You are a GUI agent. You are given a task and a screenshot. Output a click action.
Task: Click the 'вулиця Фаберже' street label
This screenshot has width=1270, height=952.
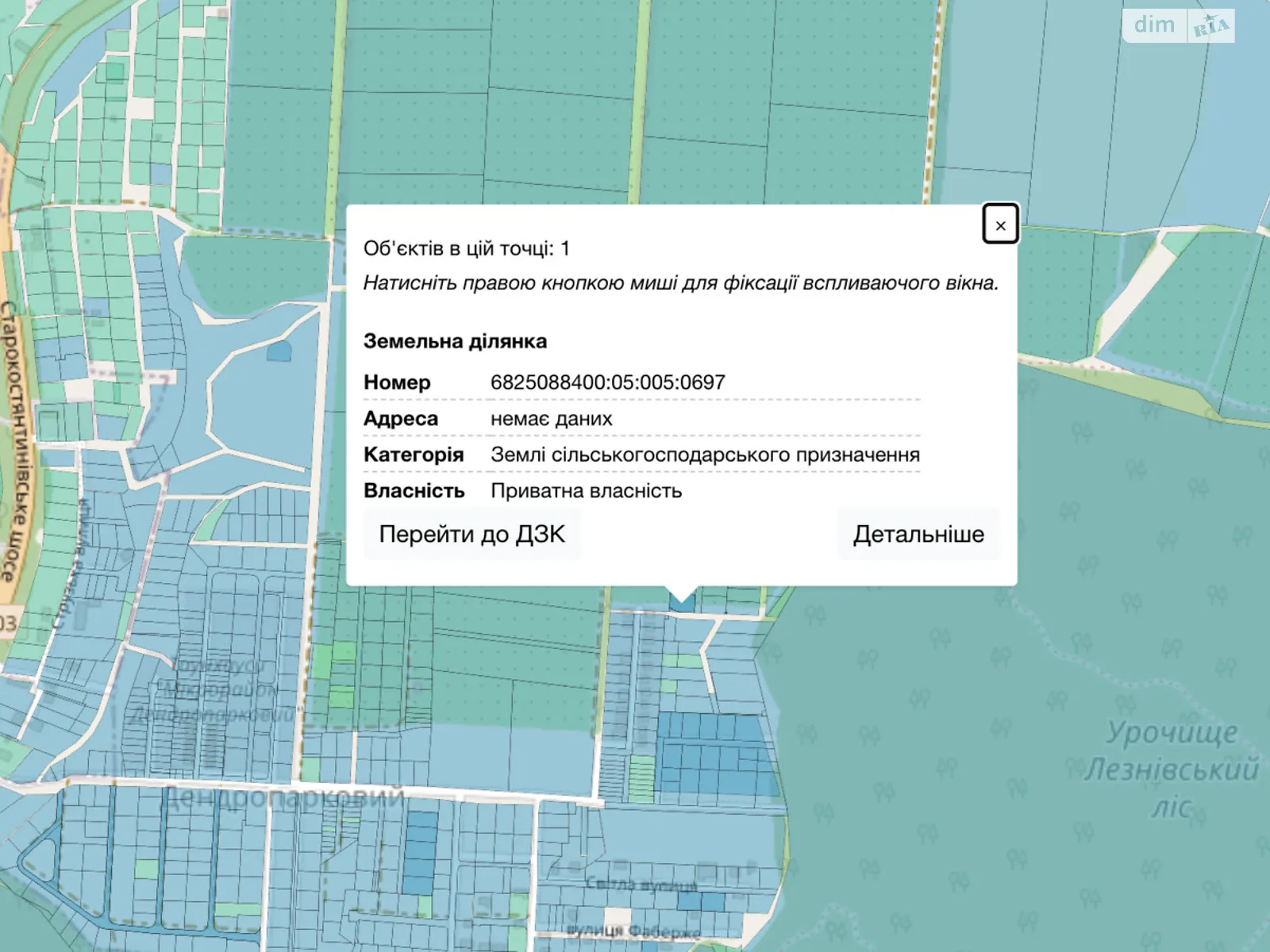pos(633,931)
